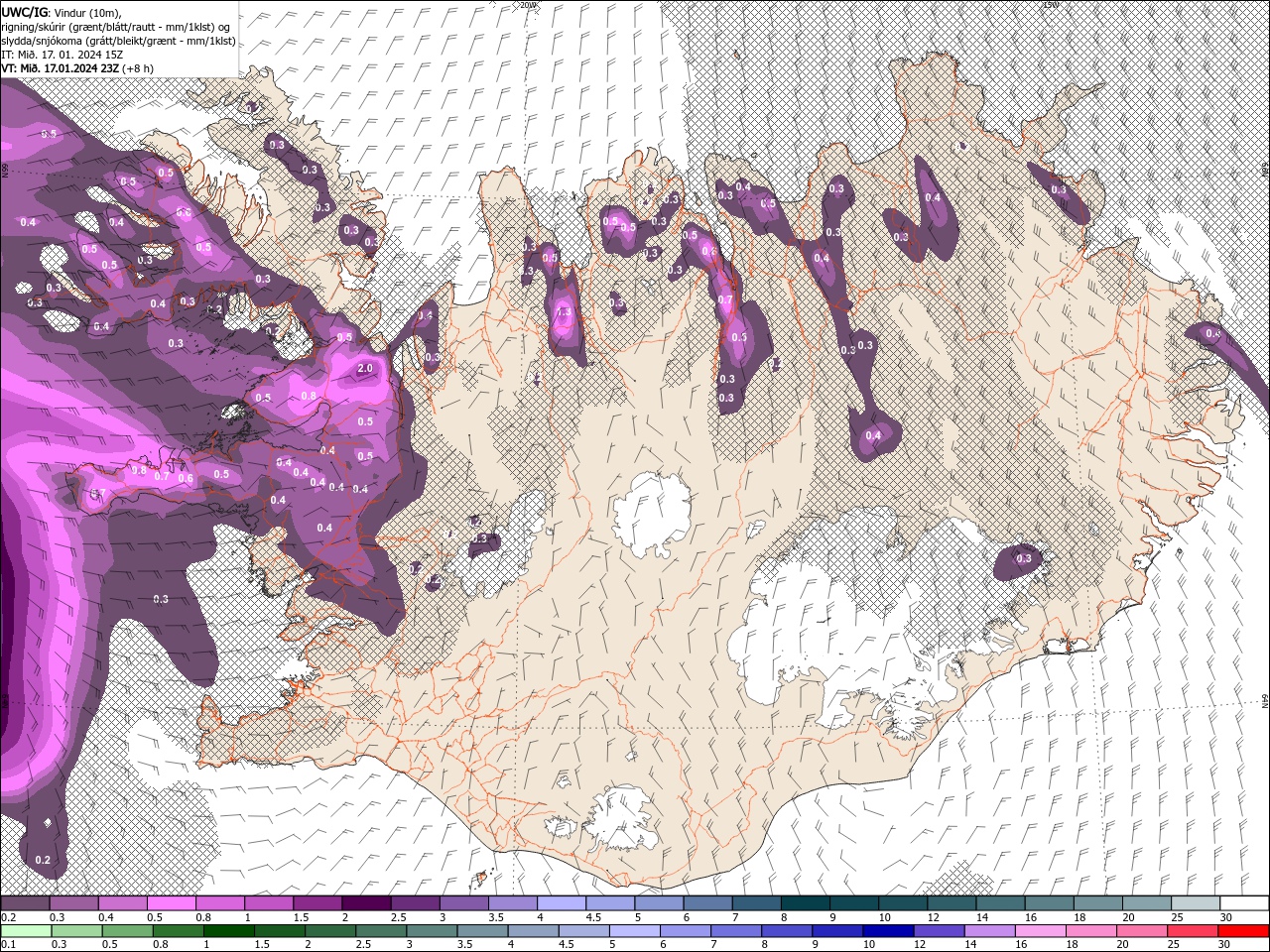This screenshot has height=952, width=1270.
Task: Click the bright red swatch in rain scale
Action: pos(1243,931)
